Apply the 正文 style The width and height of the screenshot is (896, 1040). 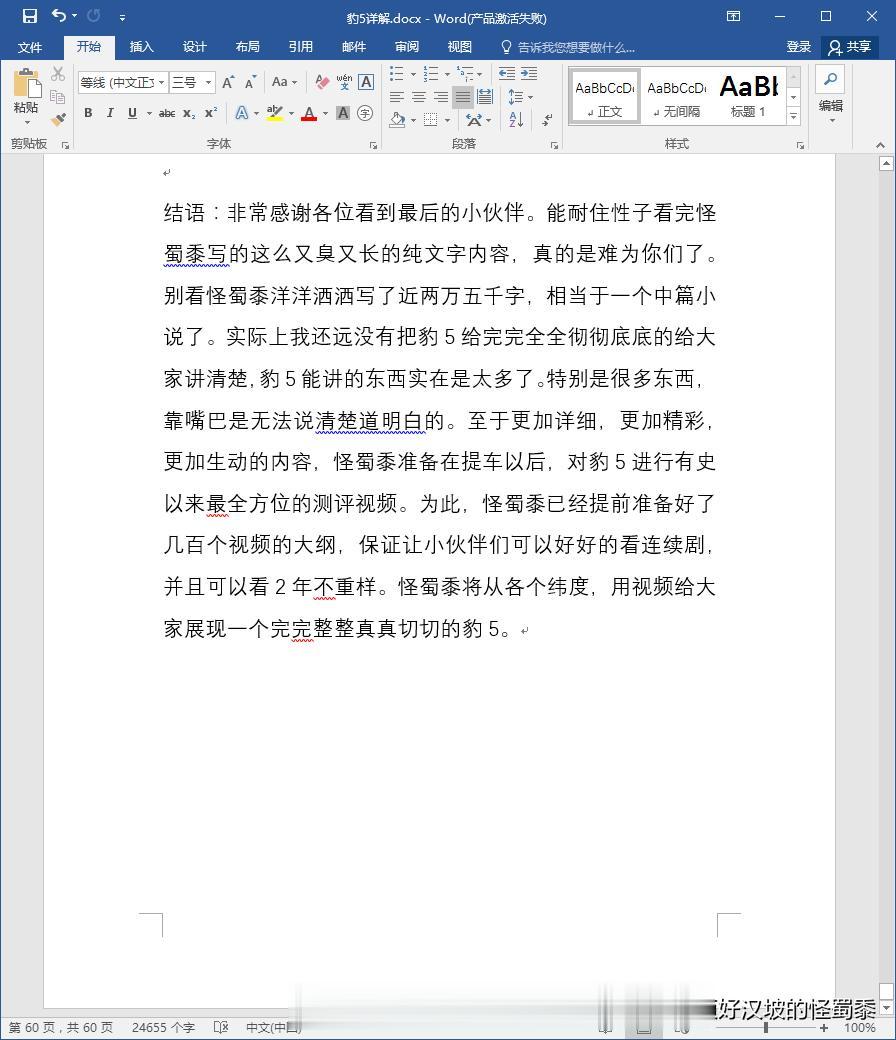point(604,96)
